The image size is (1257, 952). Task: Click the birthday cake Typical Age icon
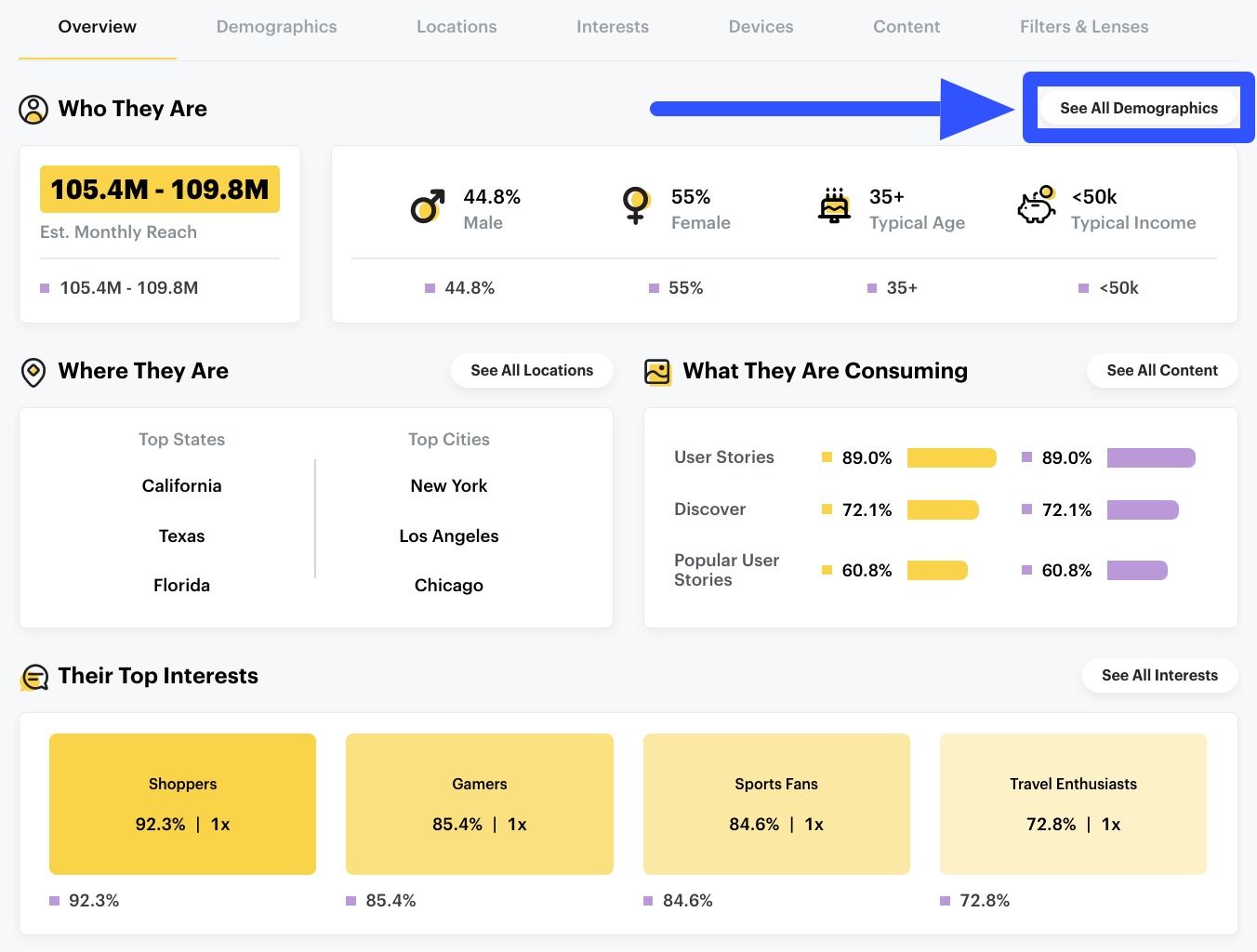point(834,206)
